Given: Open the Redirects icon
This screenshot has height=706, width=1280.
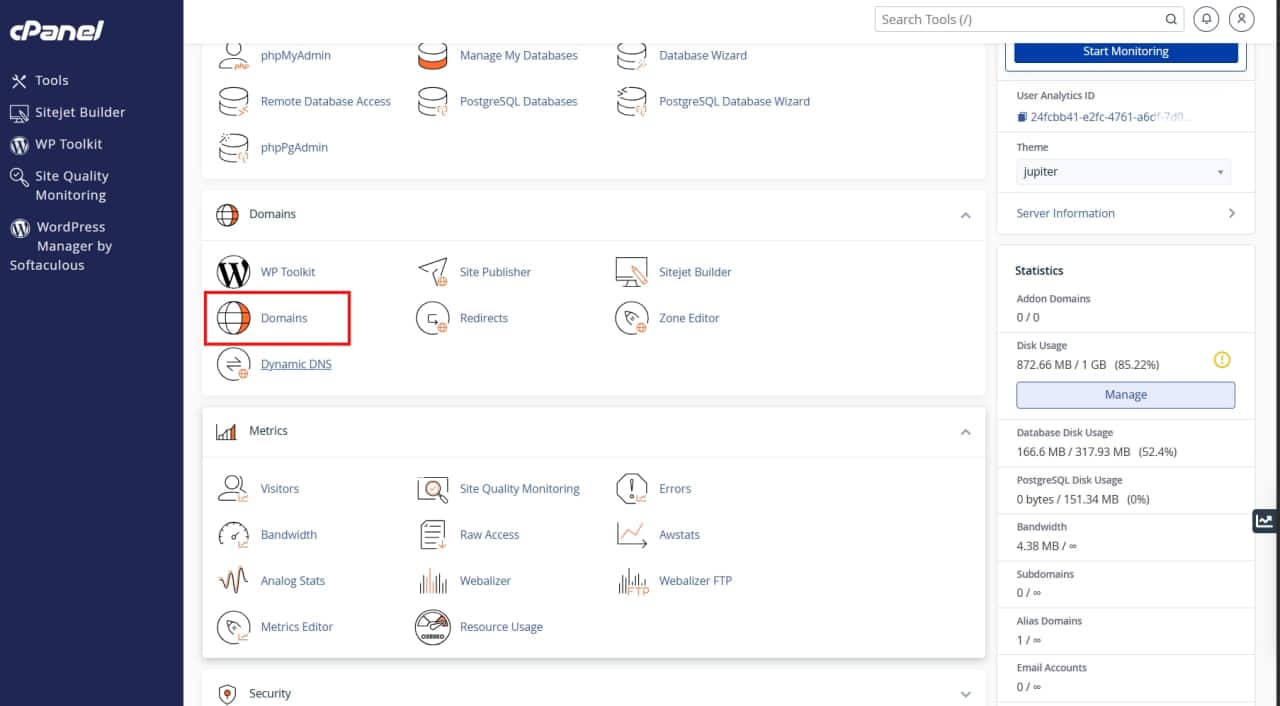Looking at the screenshot, I should [x=432, y=318].
